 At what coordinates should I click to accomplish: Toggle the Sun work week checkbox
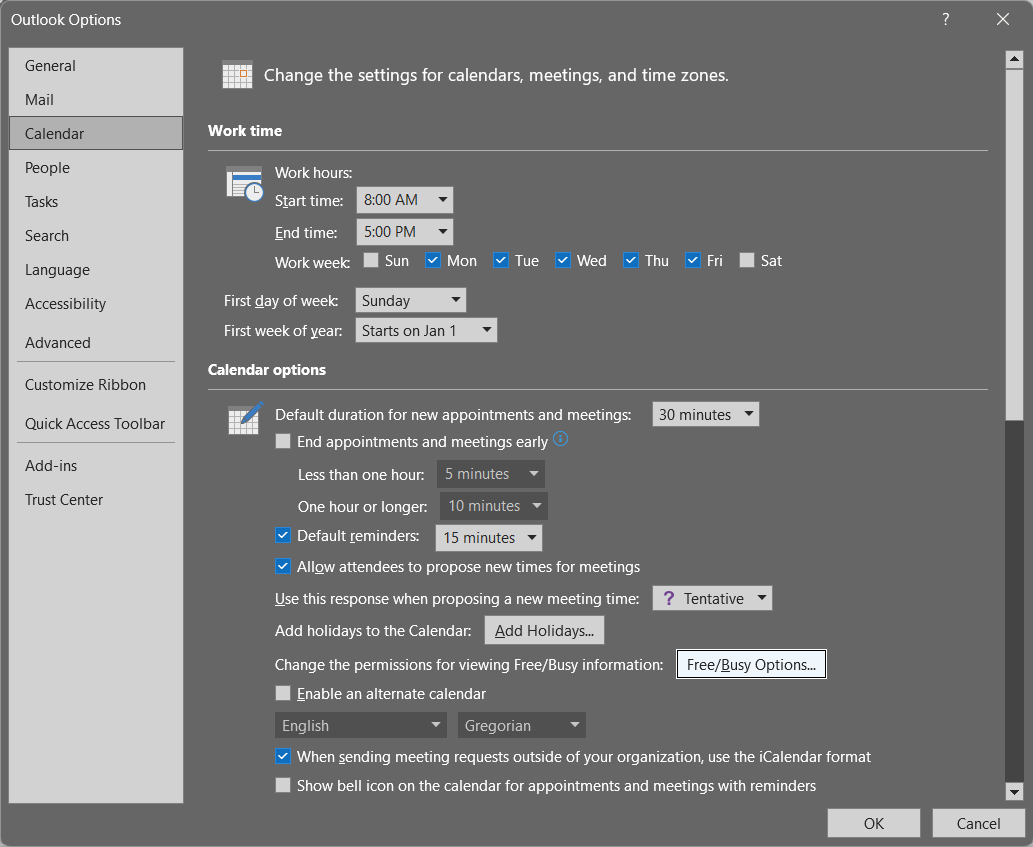[371, 260]
